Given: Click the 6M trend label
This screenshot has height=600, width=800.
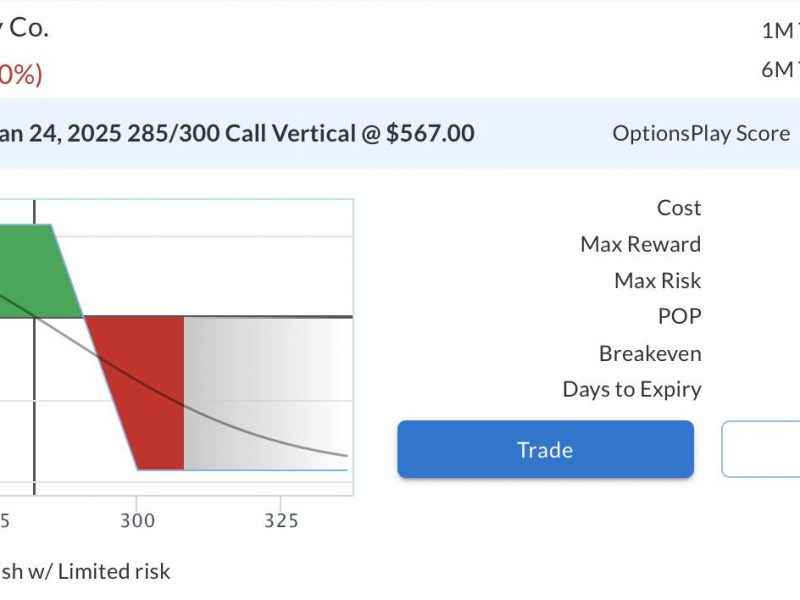Looking at the screenshot, I should [x=780, y=69].
